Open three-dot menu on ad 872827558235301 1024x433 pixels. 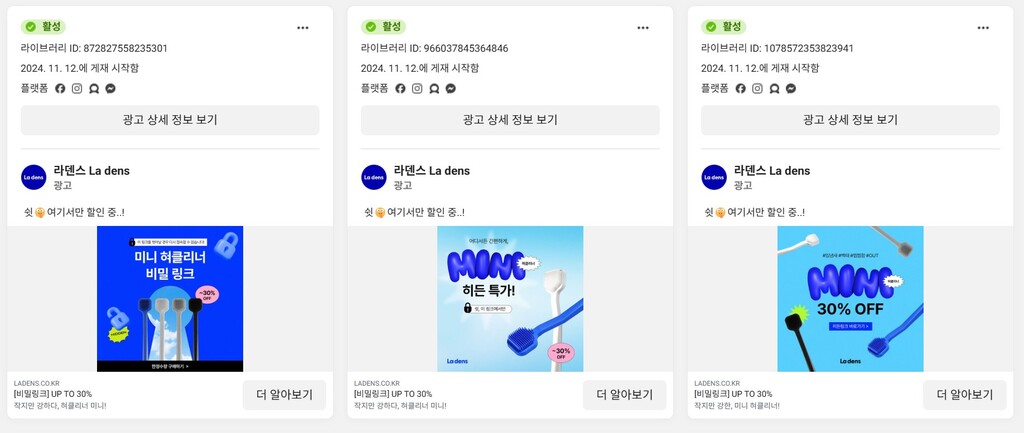tap(302, 27)
